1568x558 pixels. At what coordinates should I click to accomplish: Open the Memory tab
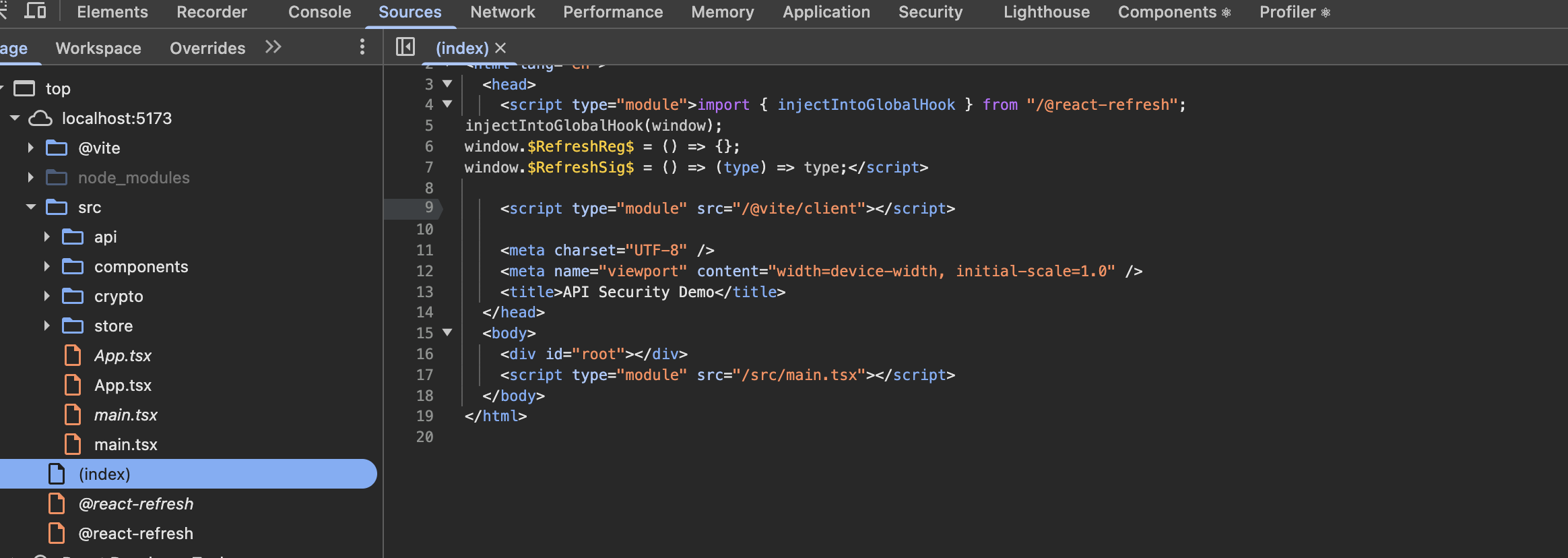pos(723,12)
